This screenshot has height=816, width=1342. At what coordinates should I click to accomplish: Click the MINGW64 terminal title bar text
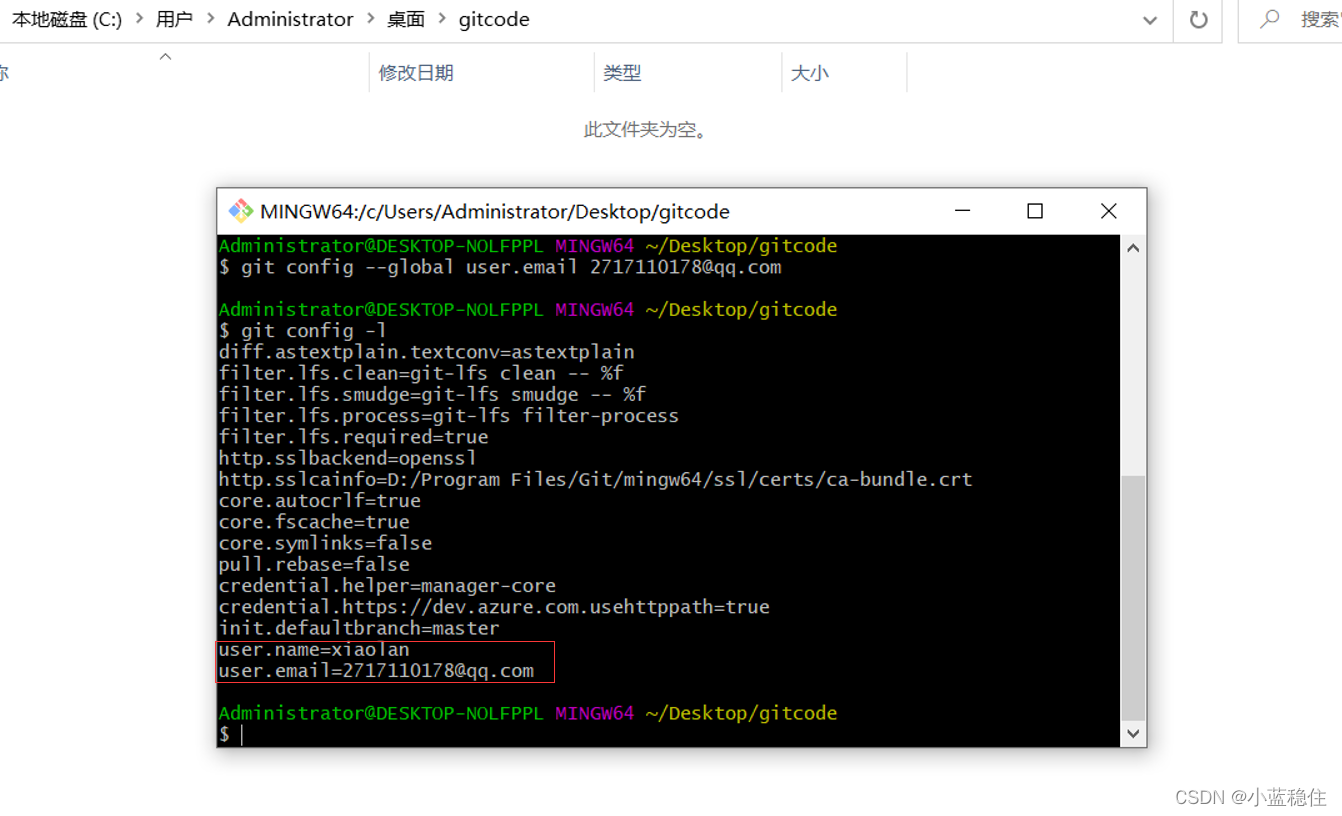click(x=495, y=211)
